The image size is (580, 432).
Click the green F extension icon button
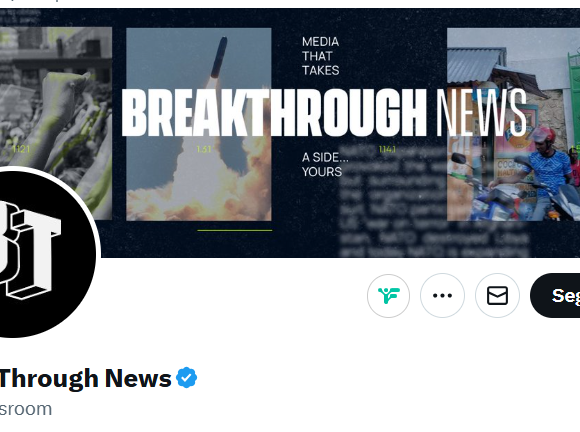388,296
